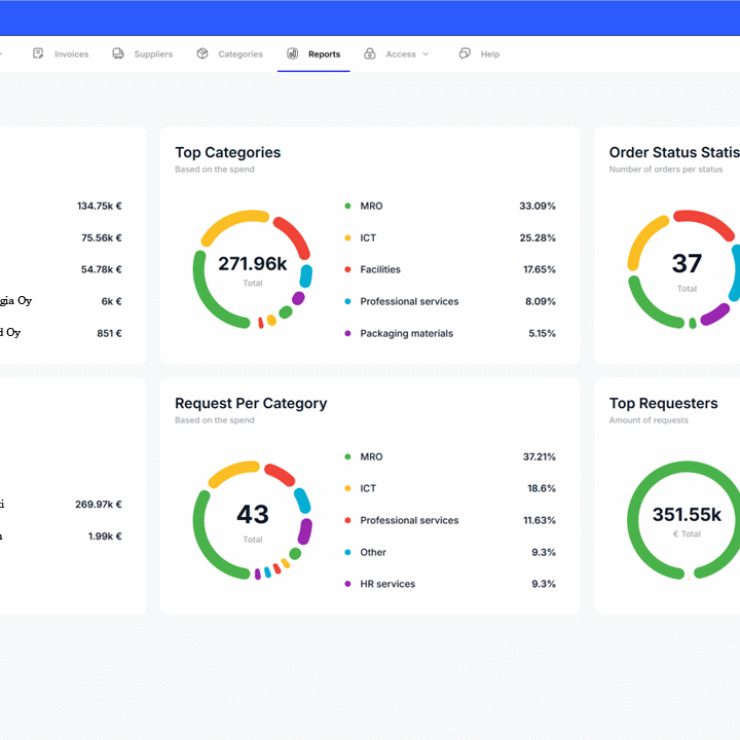Click the Top Categories card title
740x740 pixels.
(x=228, y=153)
